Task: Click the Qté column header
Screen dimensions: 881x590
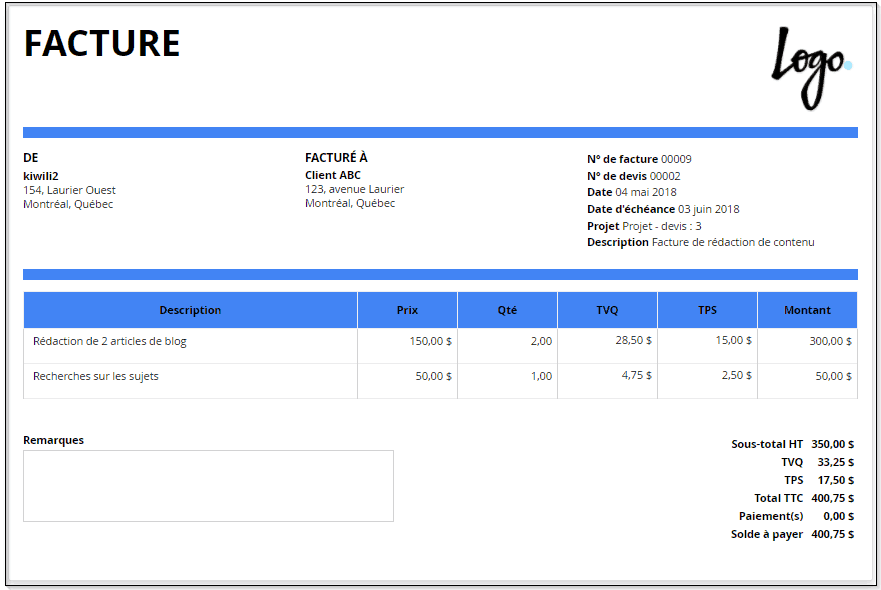Action: point(507,310)
